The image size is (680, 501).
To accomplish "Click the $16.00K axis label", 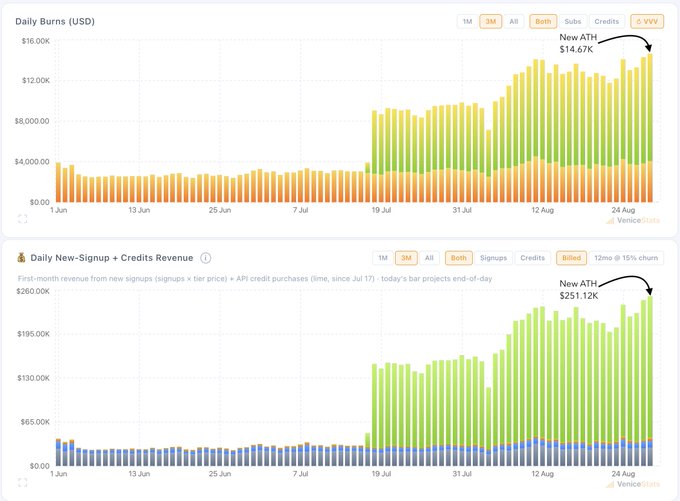I will pos(36,41).
